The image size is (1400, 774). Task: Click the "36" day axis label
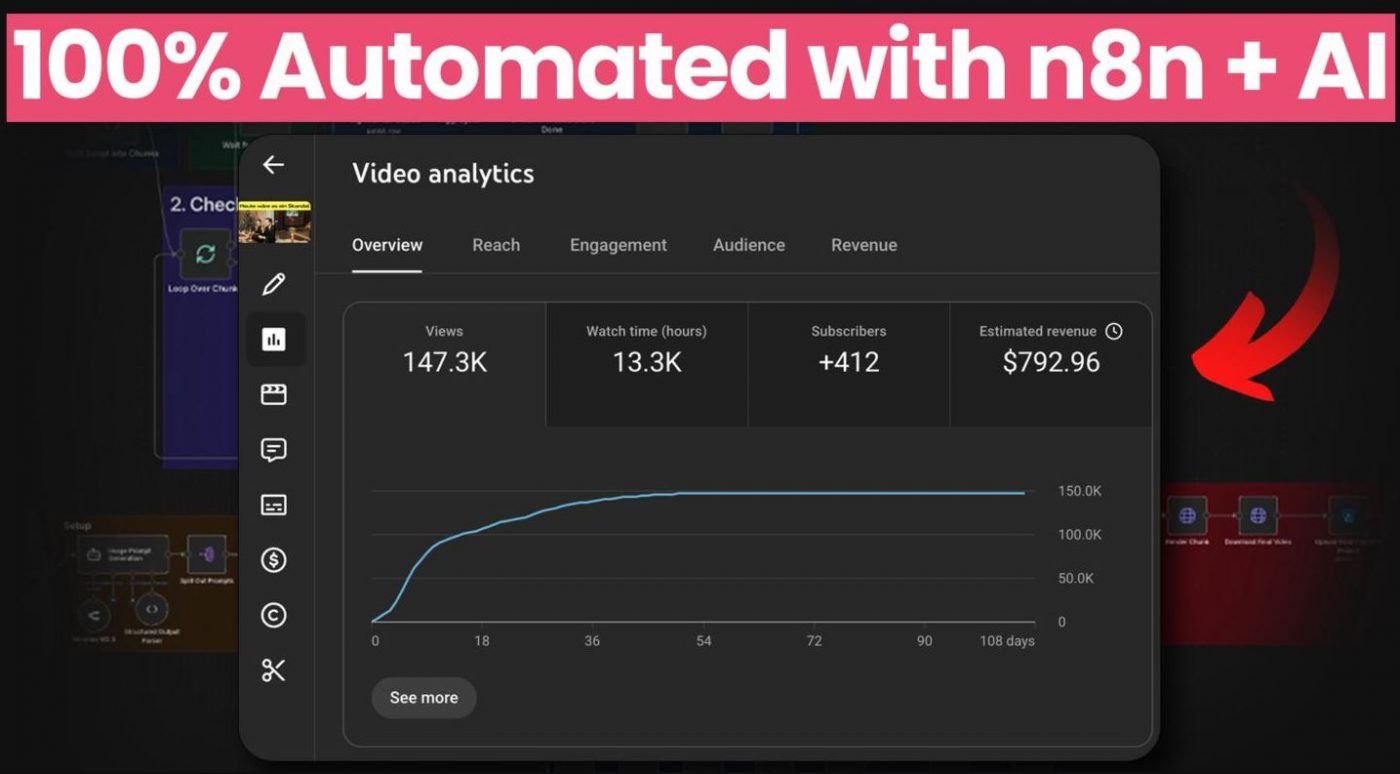point(593,641)
